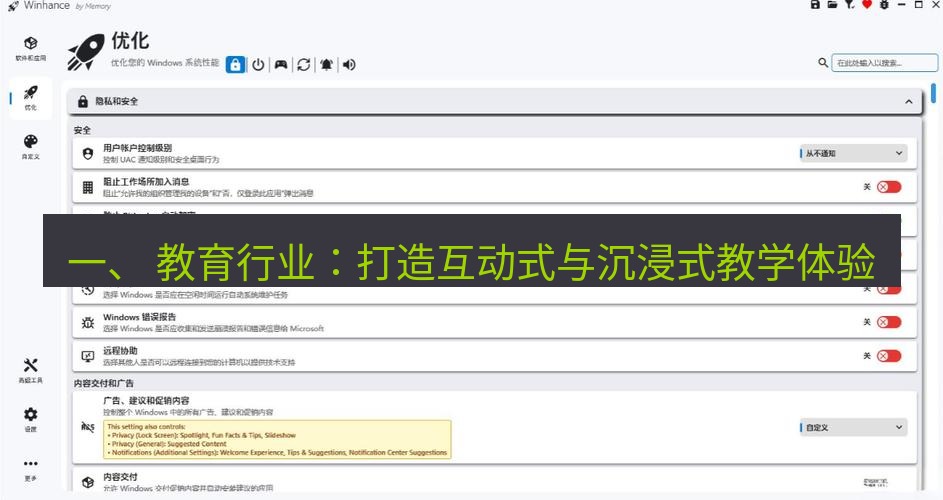
Task: Click the lock icon in 隐私和安全 header
Action: pos(83,102)
